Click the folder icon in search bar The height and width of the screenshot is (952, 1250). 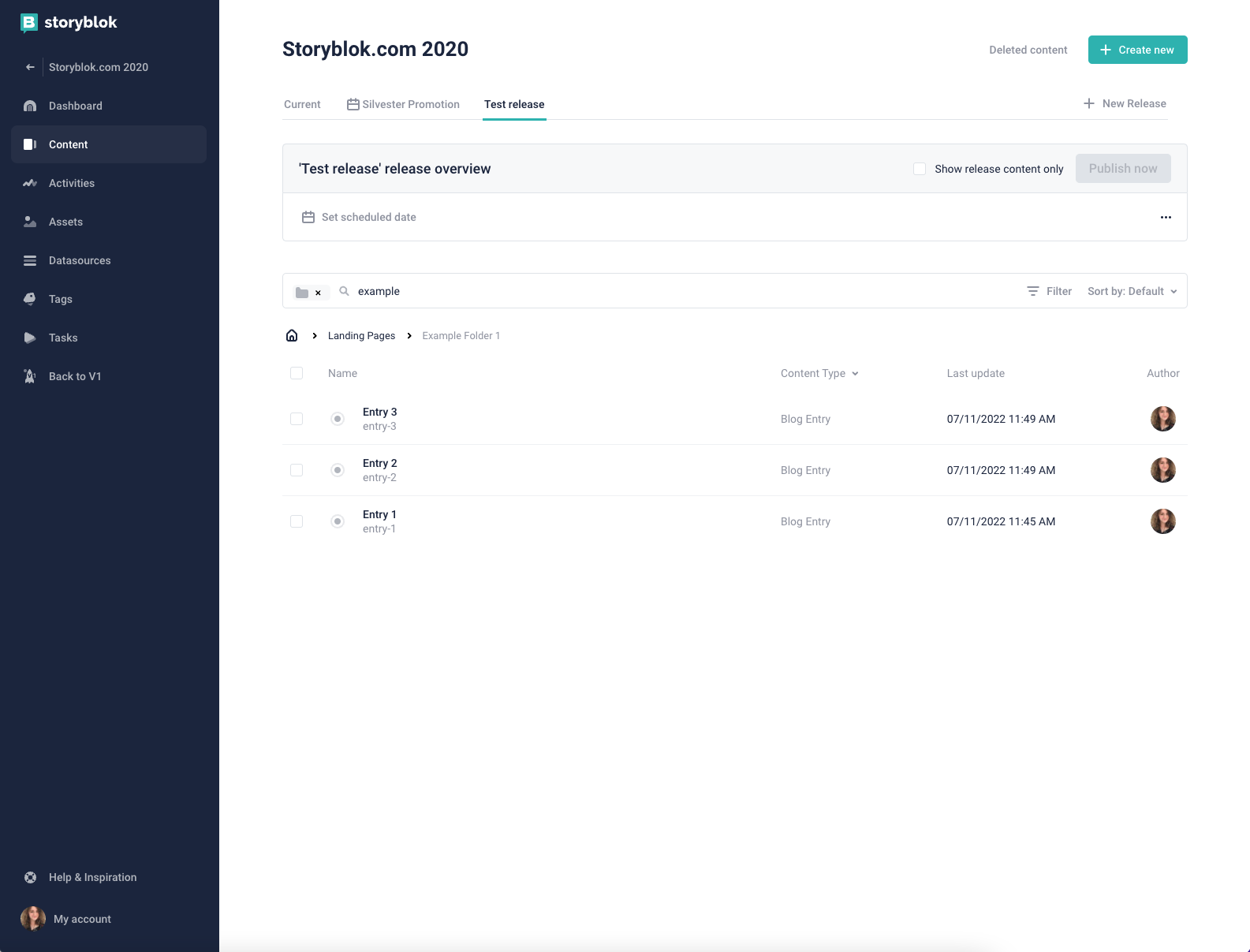[302, 293]
